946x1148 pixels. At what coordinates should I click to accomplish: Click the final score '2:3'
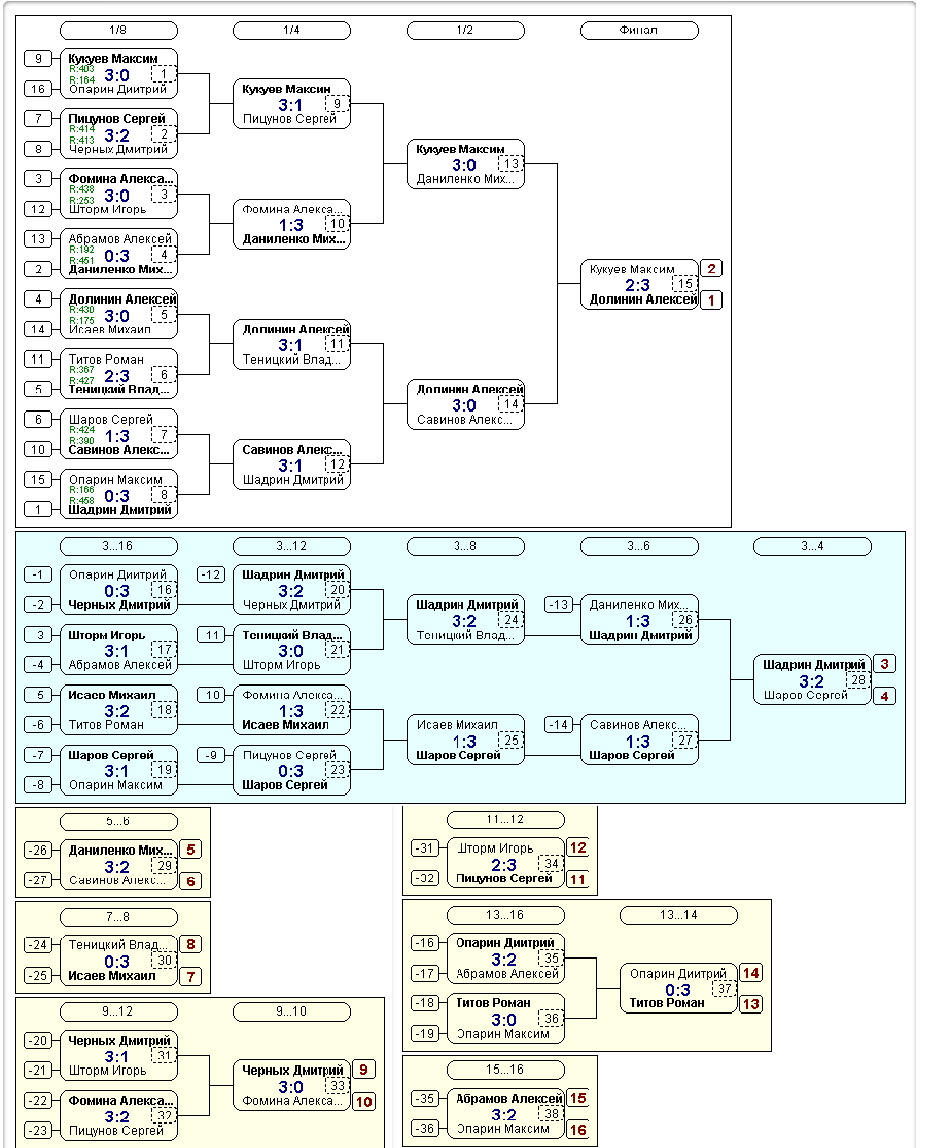tap(637, 285)
